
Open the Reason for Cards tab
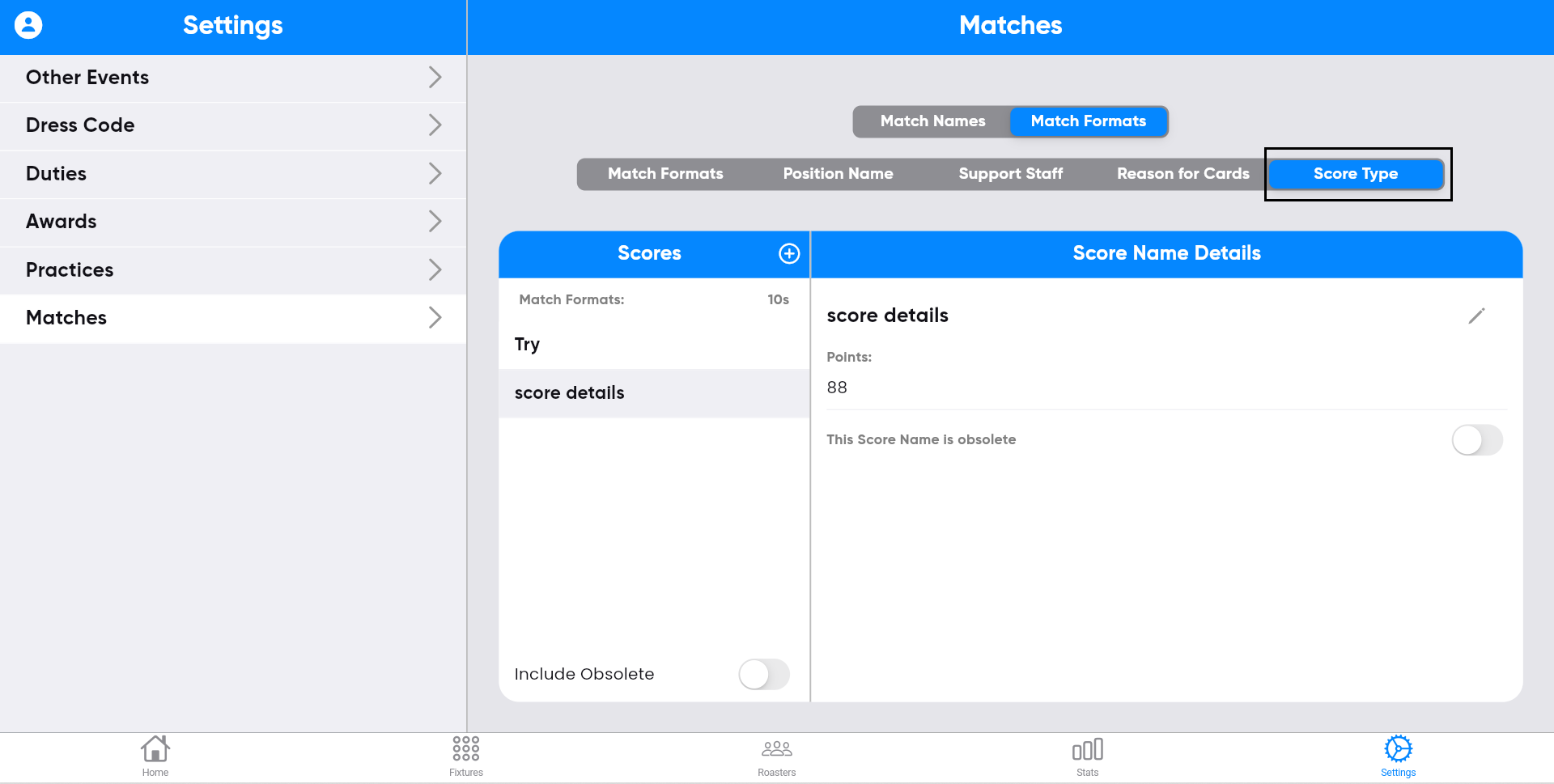(x=1182, y=174)
